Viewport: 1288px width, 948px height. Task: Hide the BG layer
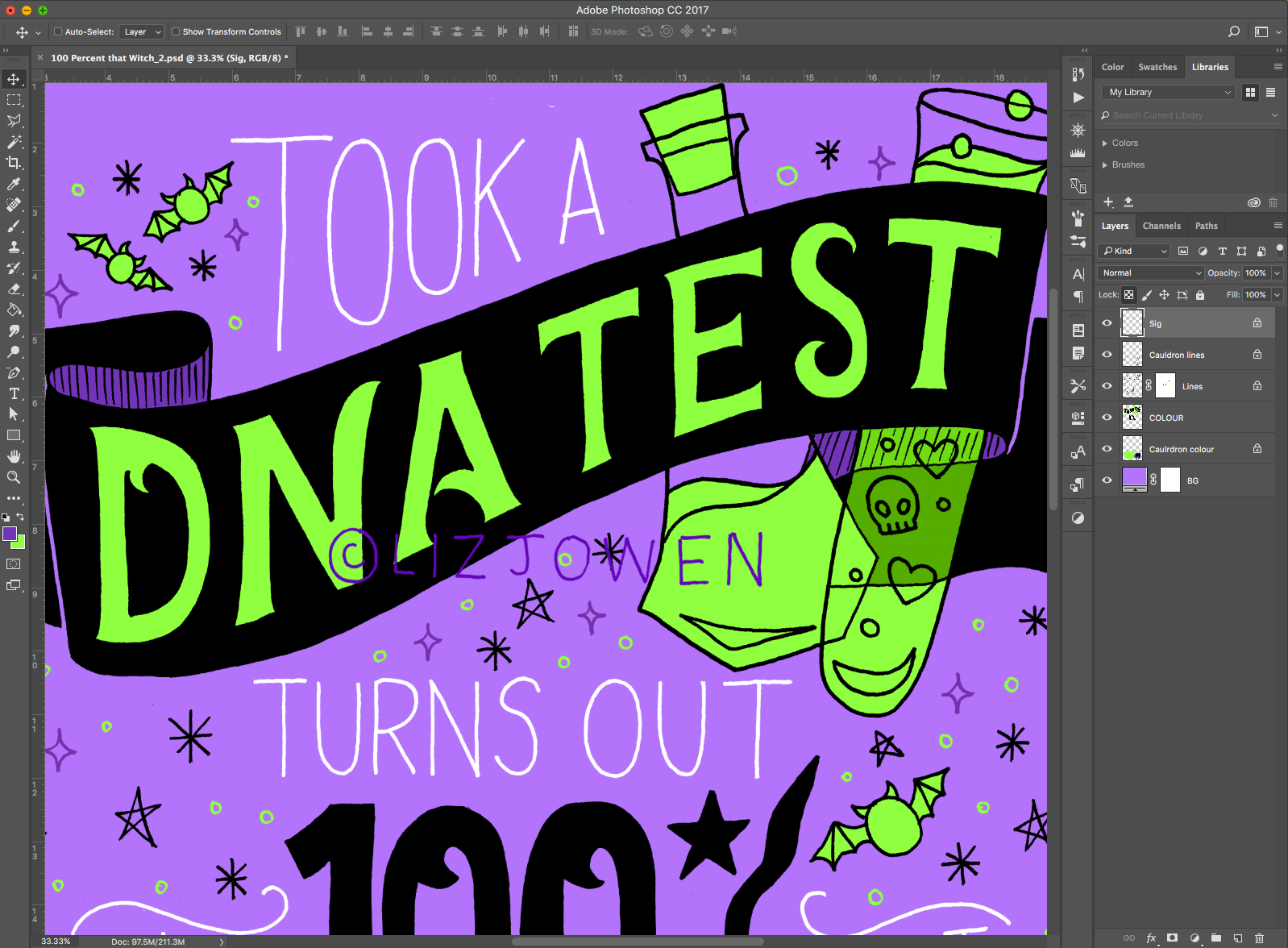[1107, 480]
